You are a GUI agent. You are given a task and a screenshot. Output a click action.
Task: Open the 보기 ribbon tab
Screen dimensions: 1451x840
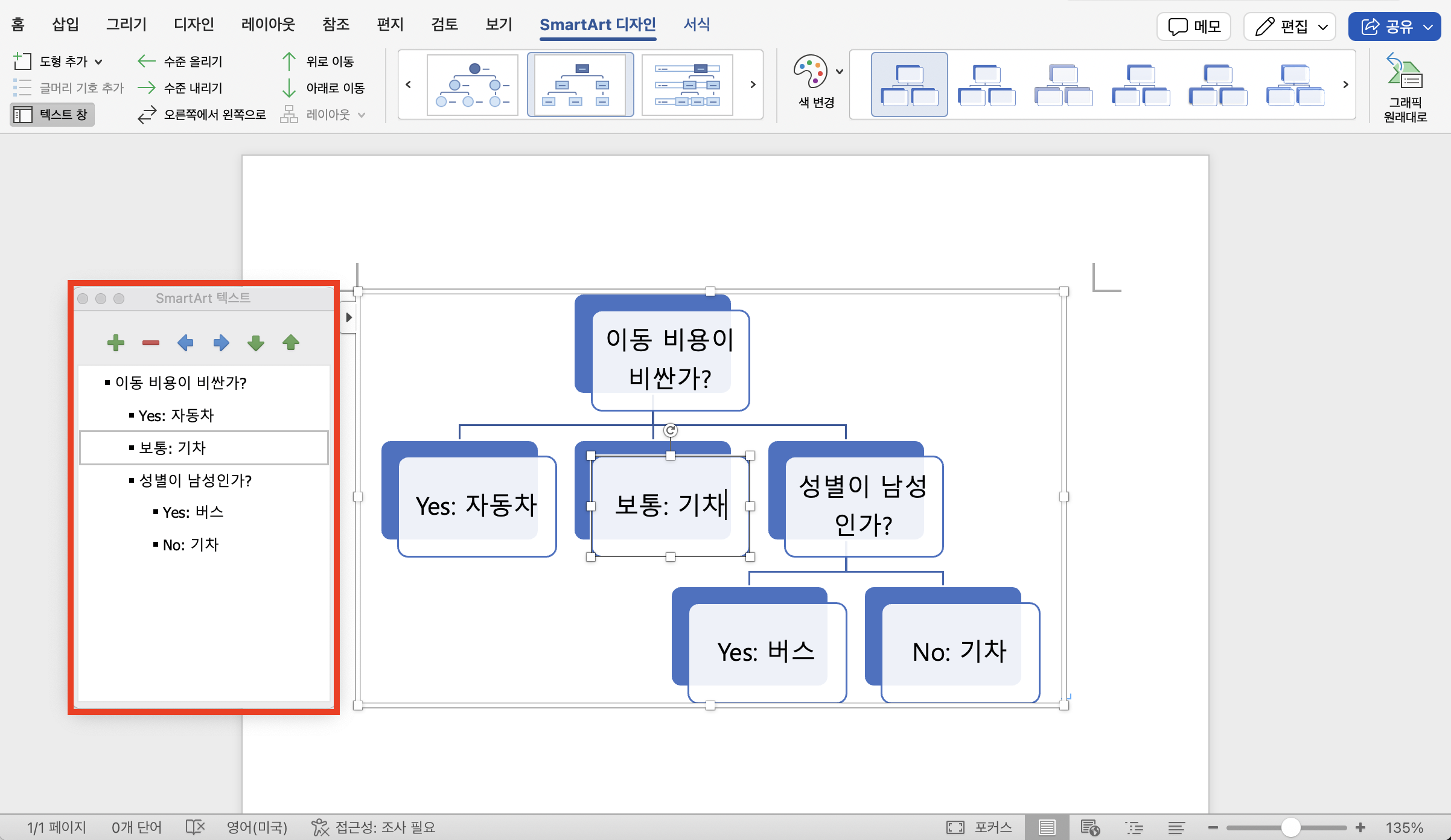point(499,25)
